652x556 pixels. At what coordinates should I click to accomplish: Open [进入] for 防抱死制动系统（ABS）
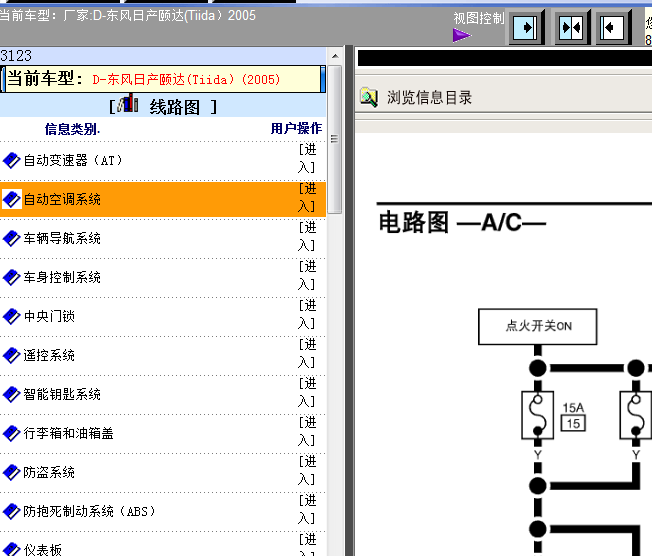(307, 509)
